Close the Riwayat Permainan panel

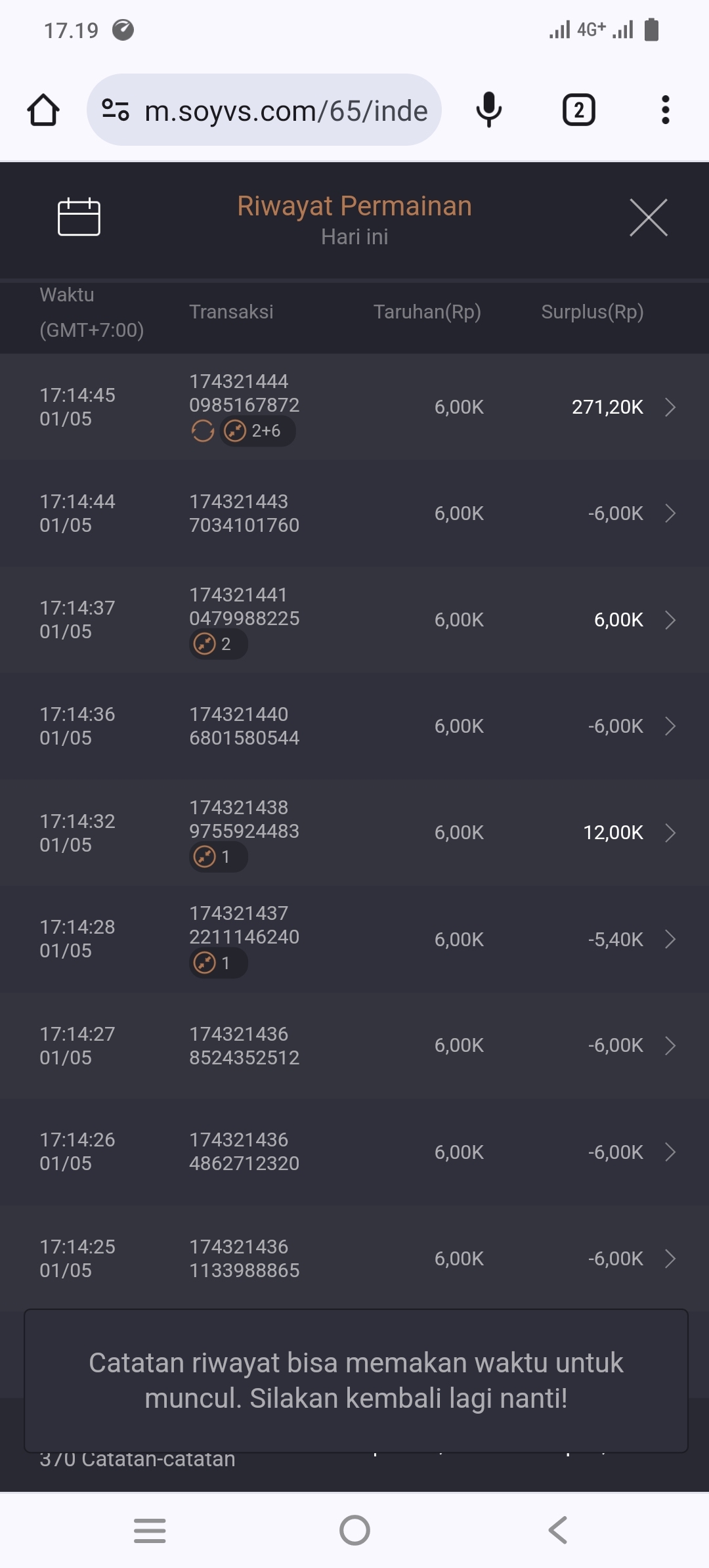click(x=648, y=217)
